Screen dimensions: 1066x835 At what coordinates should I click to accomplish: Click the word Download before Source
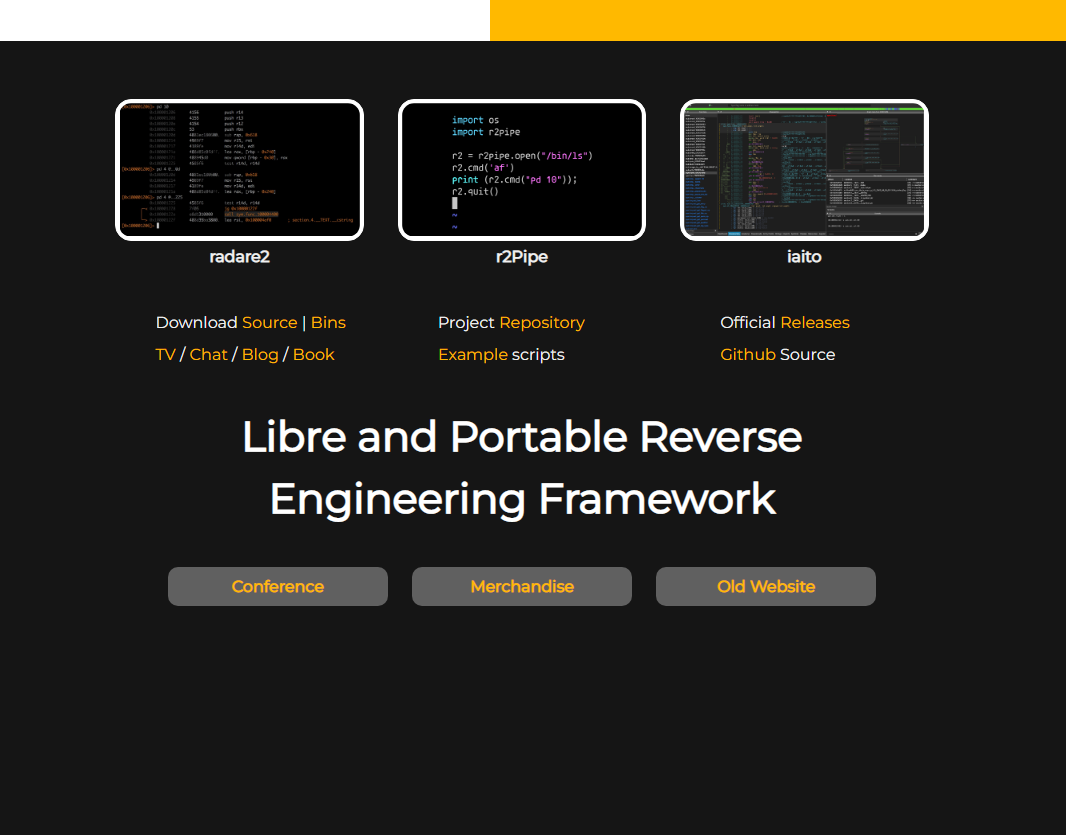coord(196,322)
